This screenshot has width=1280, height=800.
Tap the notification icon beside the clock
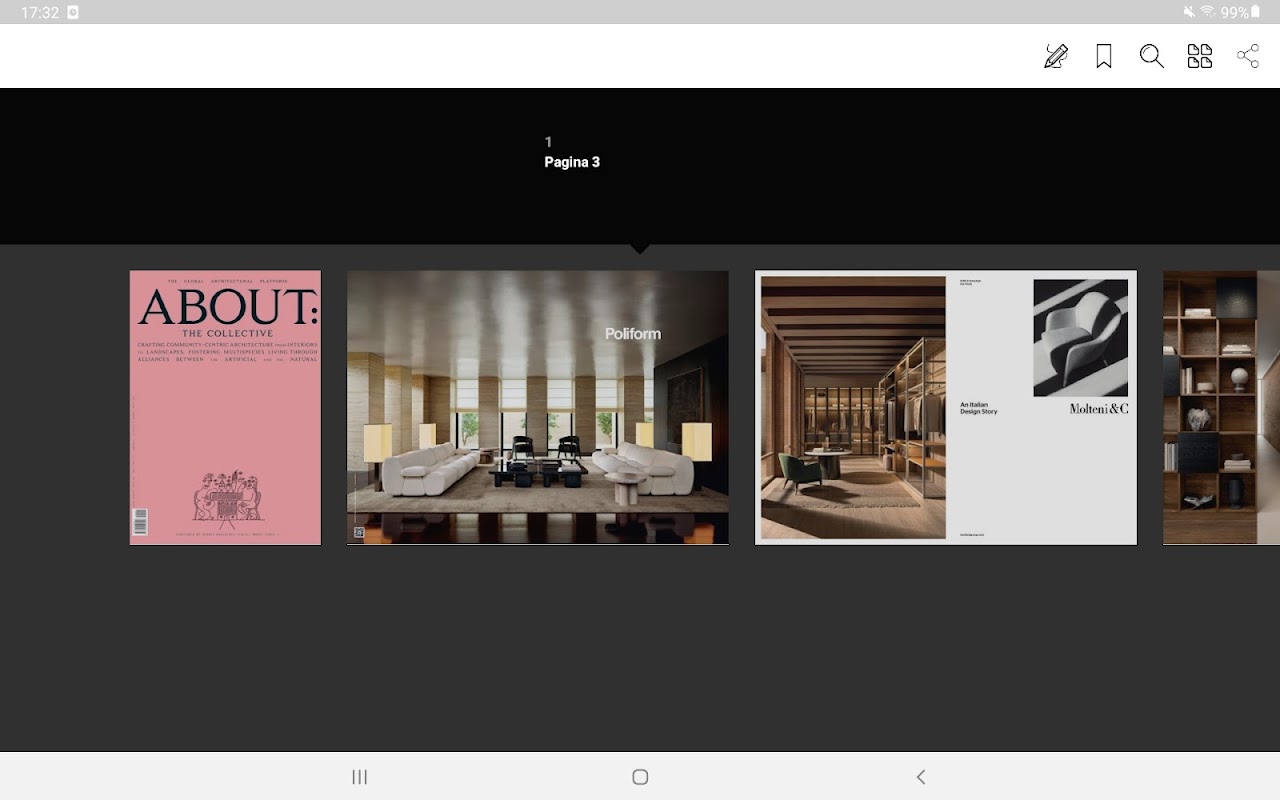coord(73,12)
